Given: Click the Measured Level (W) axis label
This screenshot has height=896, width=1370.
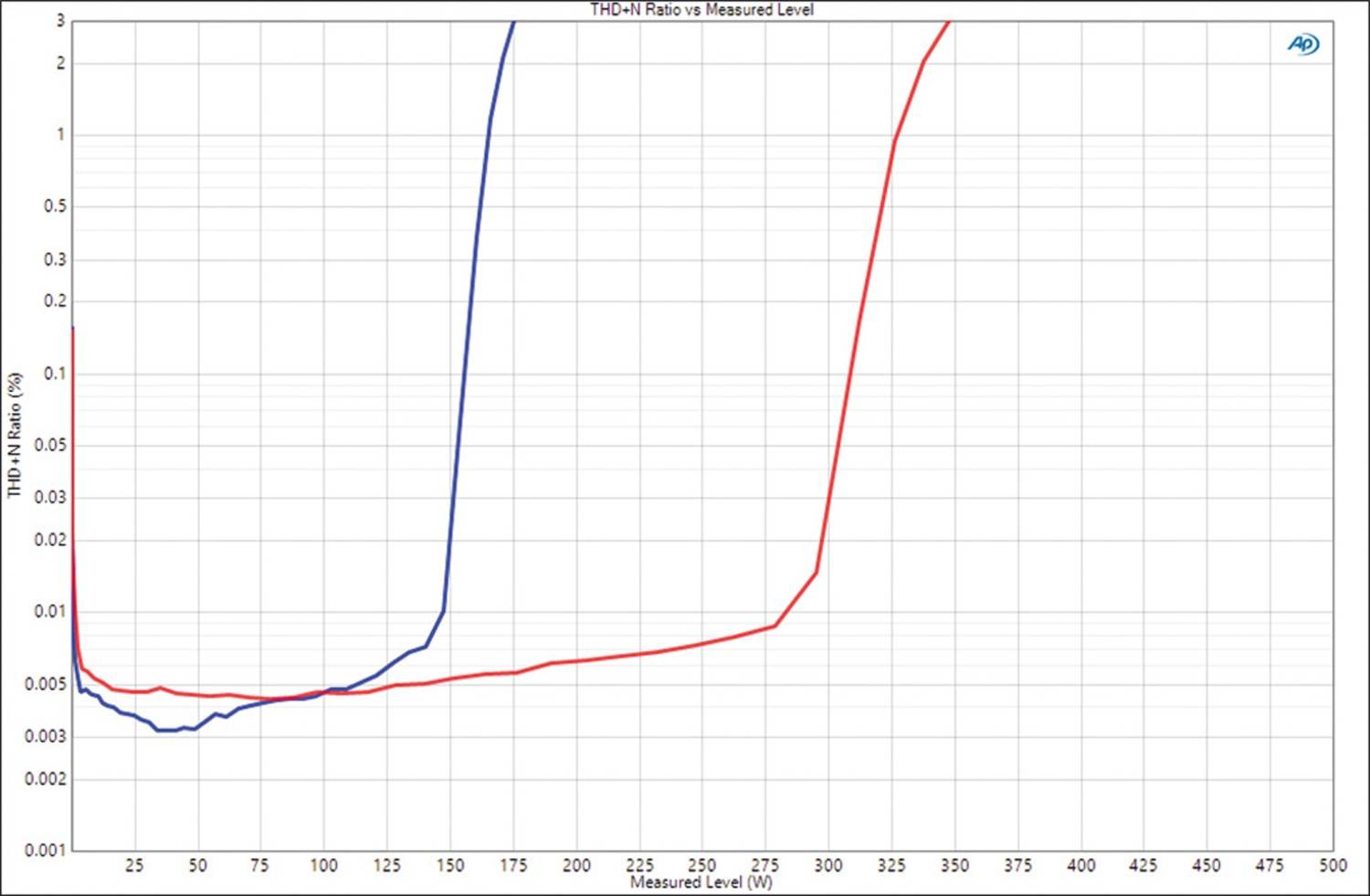Looking at the screenshot, I should point(701,882).
